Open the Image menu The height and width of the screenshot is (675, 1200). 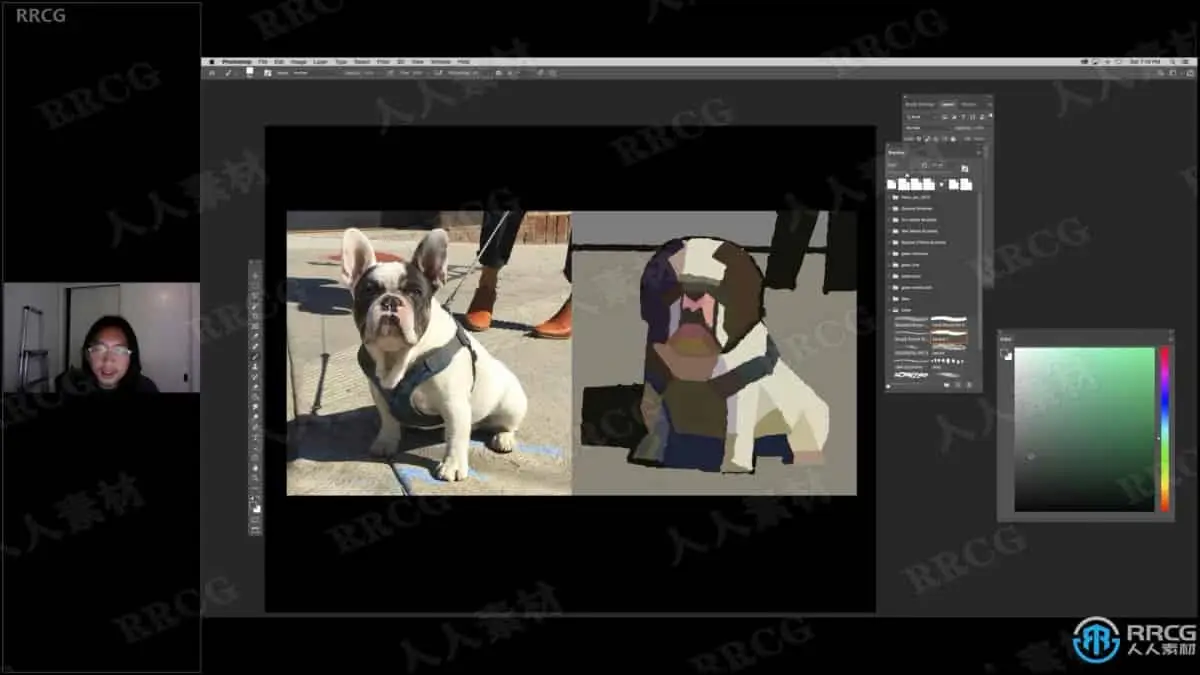(299, 62)
